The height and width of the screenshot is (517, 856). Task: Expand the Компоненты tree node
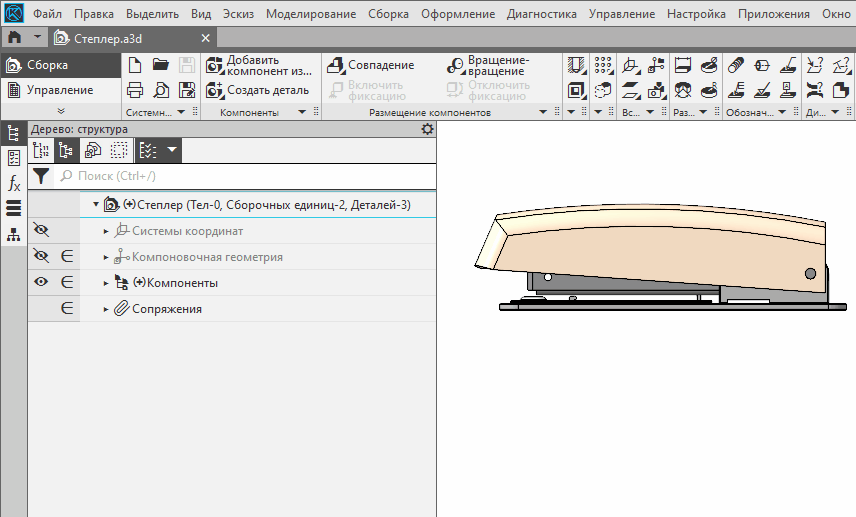pyautogui.click(x=106, y=283)
